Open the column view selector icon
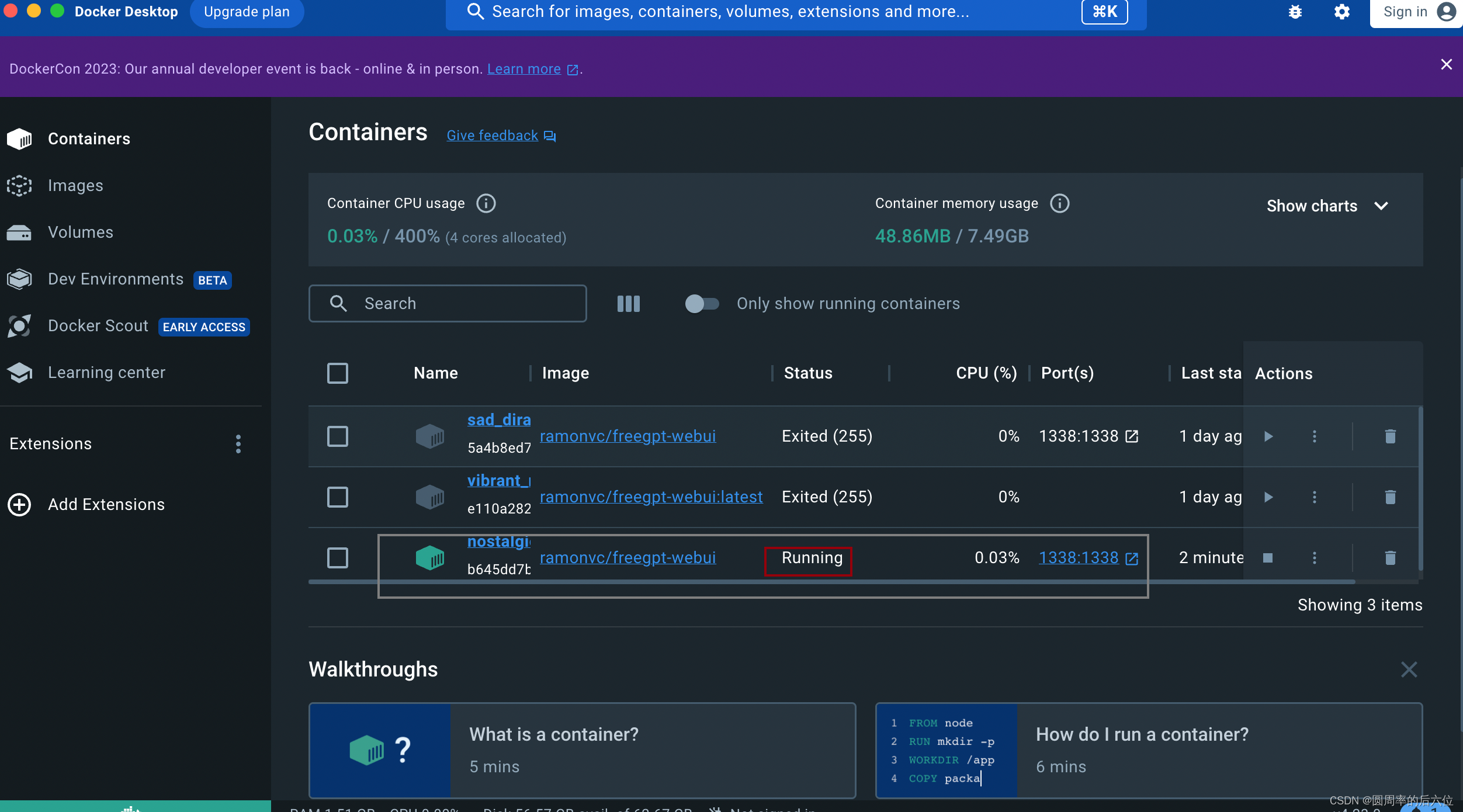 pyautogui.click(x=629, y=304)
